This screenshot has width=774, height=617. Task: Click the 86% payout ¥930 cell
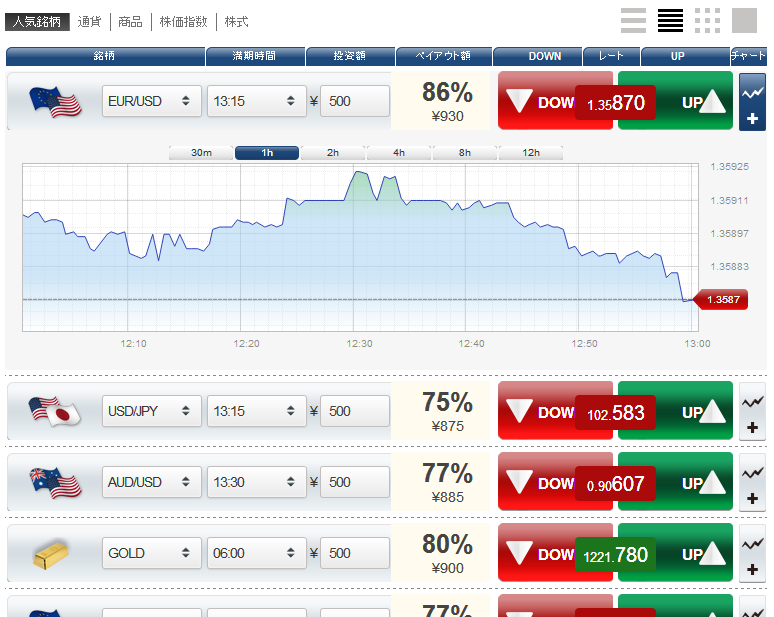(x=441, y=101)
